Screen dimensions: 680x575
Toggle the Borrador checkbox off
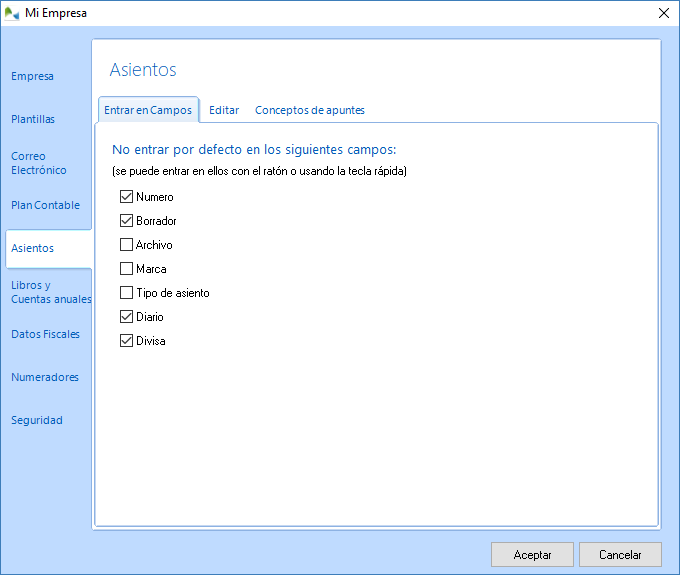click(126, 221)
